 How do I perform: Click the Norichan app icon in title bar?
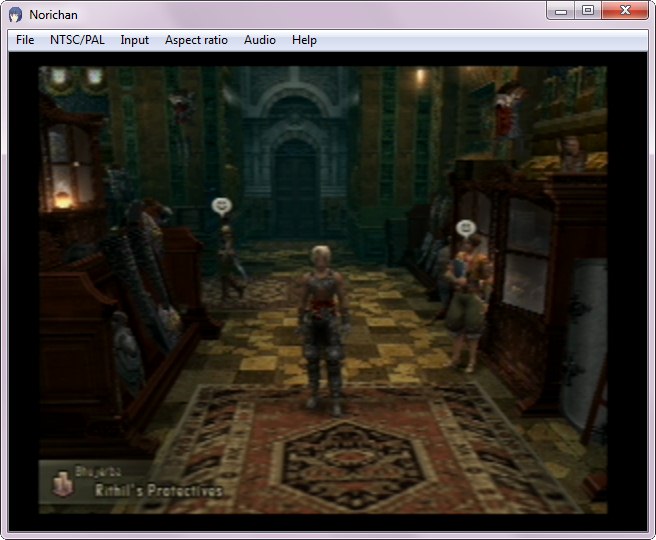(x=15, y=14)
